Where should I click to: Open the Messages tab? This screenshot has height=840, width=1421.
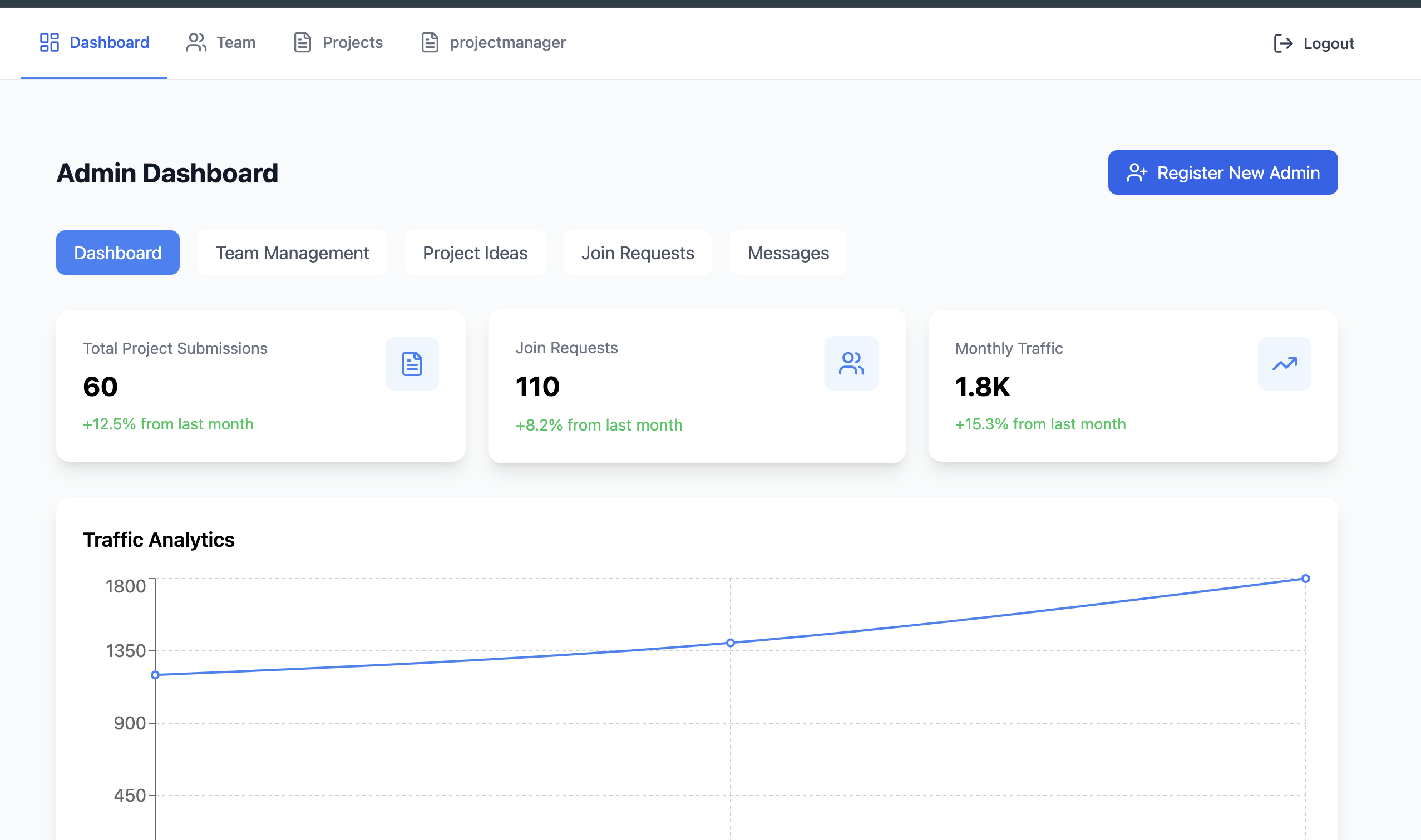tap(788, 253)
